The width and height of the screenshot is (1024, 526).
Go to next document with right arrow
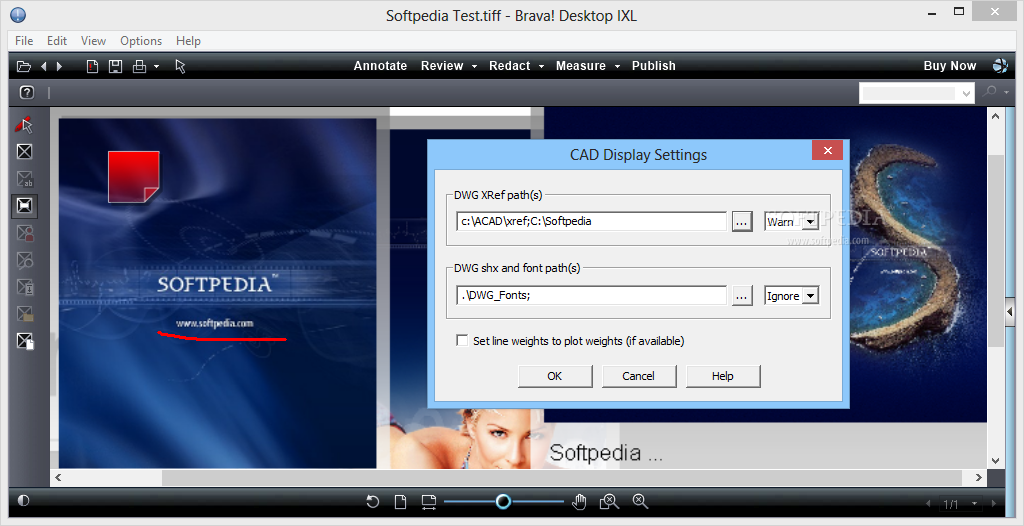59,66
